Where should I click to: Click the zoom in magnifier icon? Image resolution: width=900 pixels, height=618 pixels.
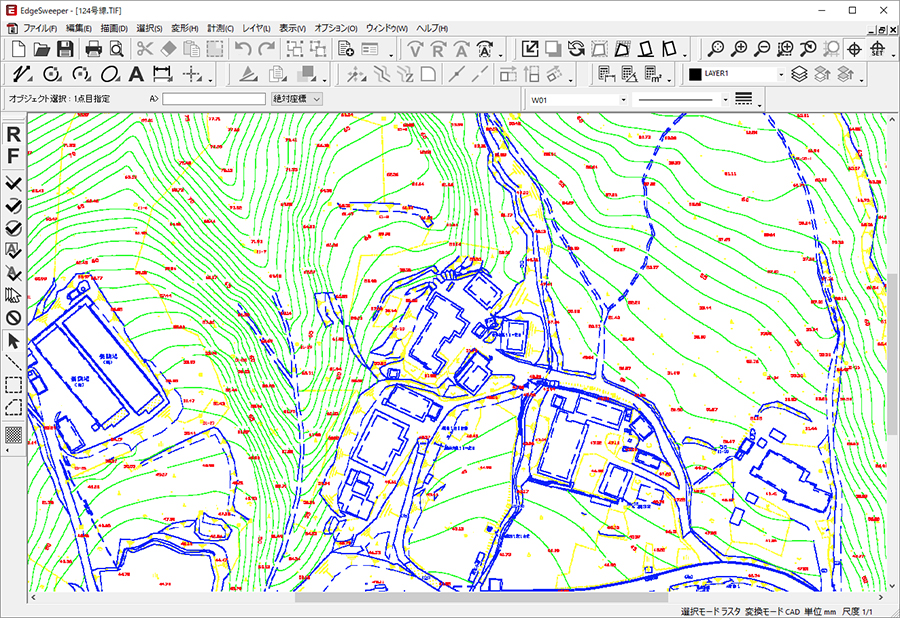point(739,49)
